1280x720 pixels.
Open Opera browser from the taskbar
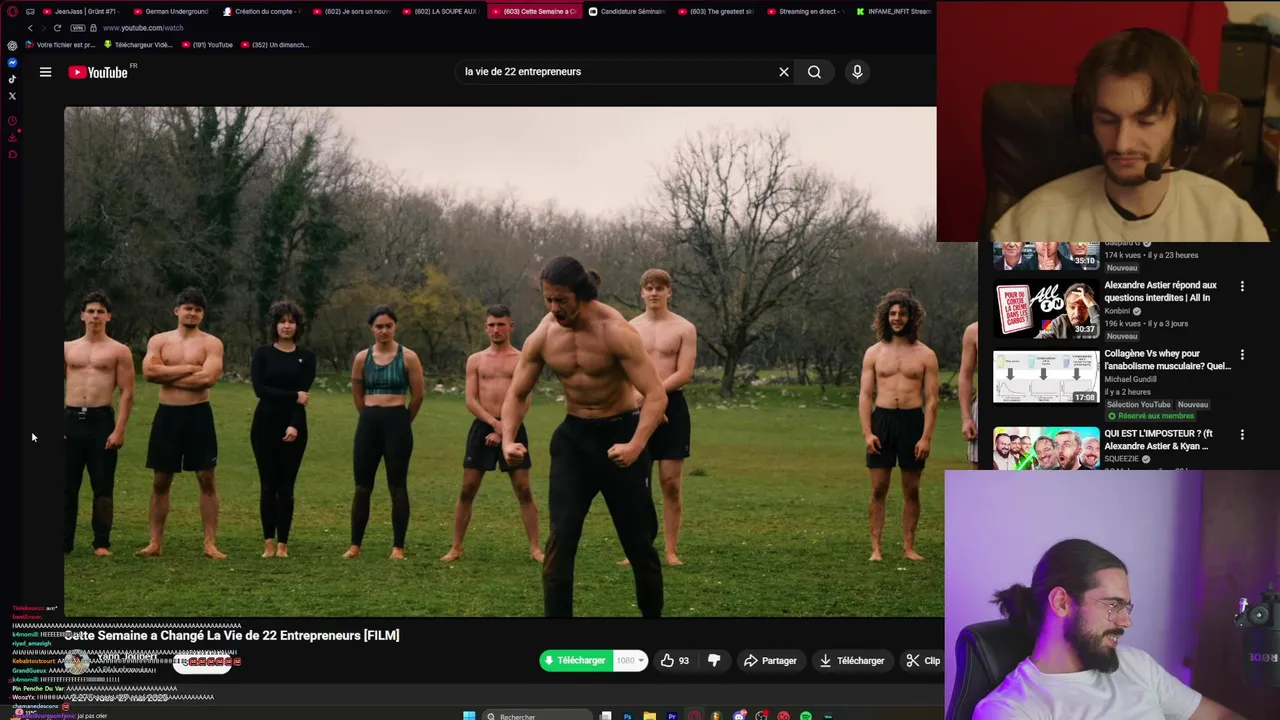(694, 715)
